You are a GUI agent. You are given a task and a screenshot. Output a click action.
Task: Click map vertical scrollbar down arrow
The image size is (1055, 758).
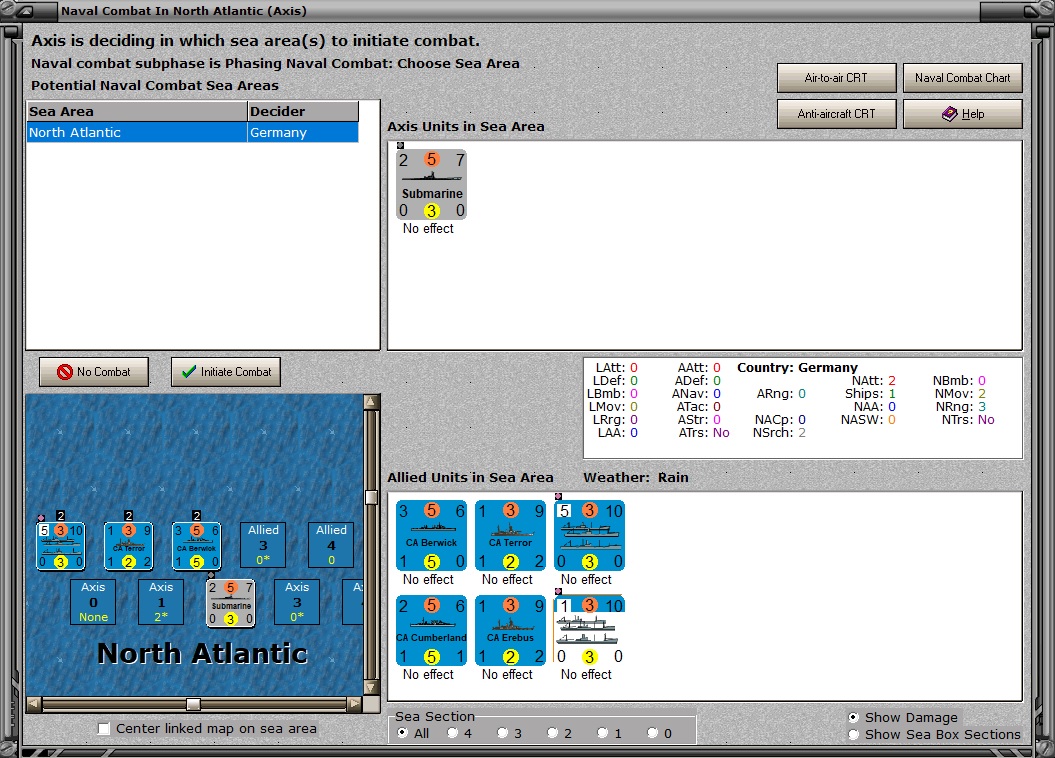point(371,687)
